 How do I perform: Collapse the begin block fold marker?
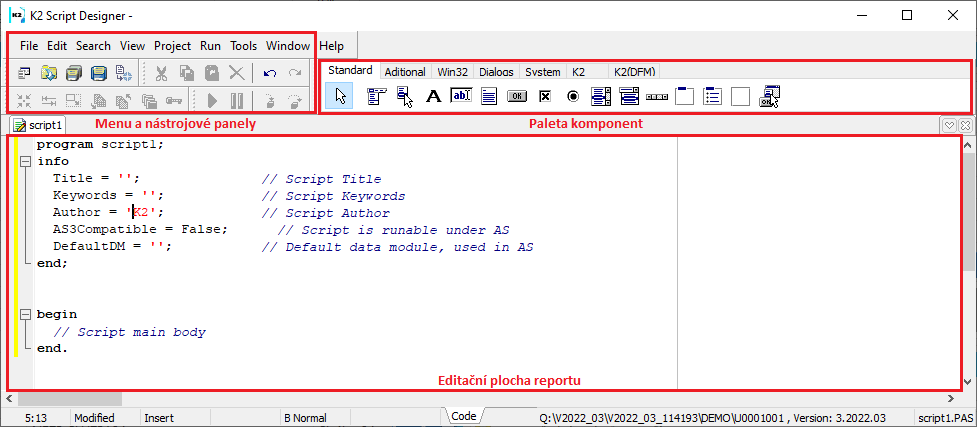coord(26,315)
